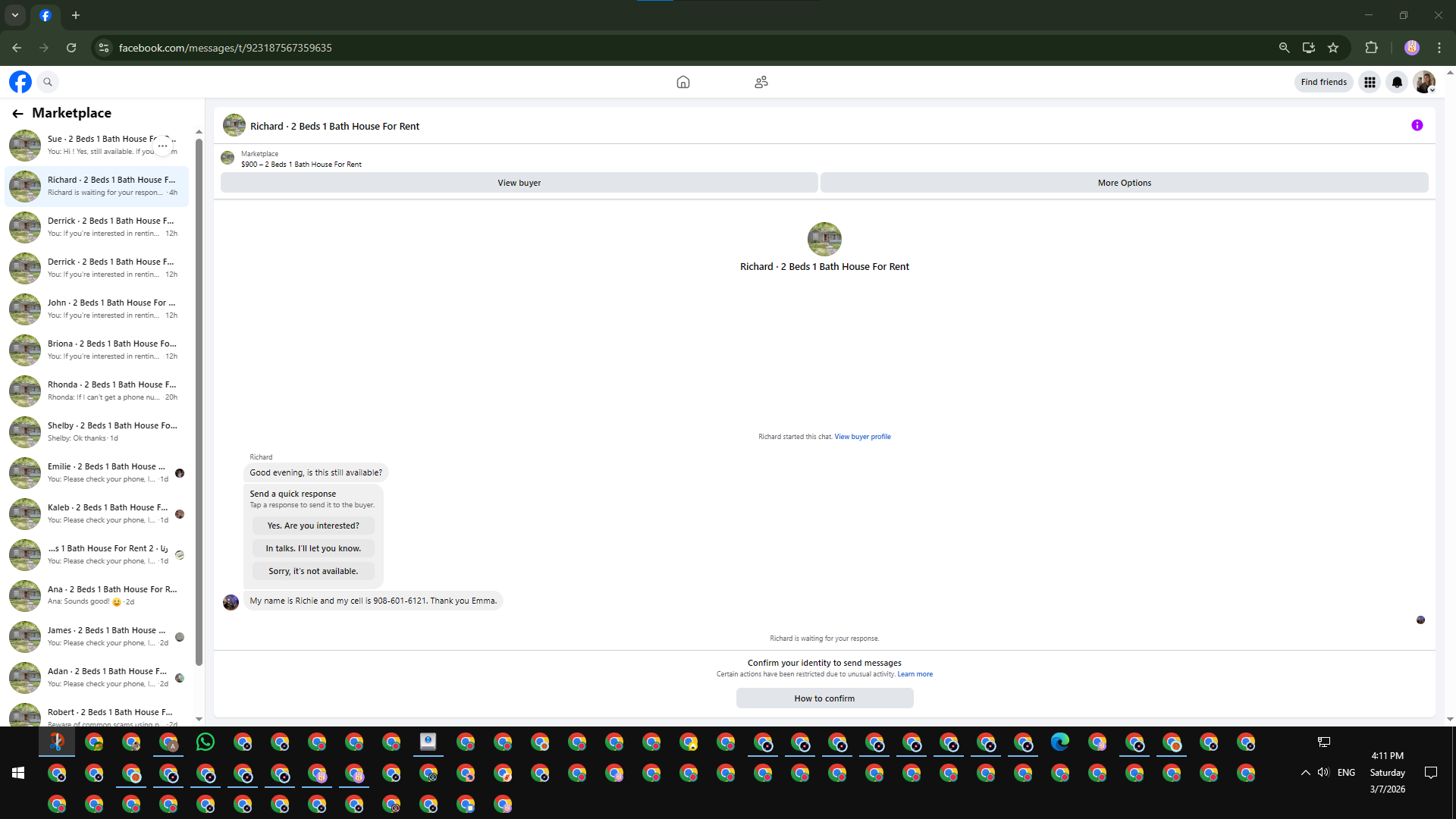
Task: Click the install app icon in address bar
Action: point(1309,48)
